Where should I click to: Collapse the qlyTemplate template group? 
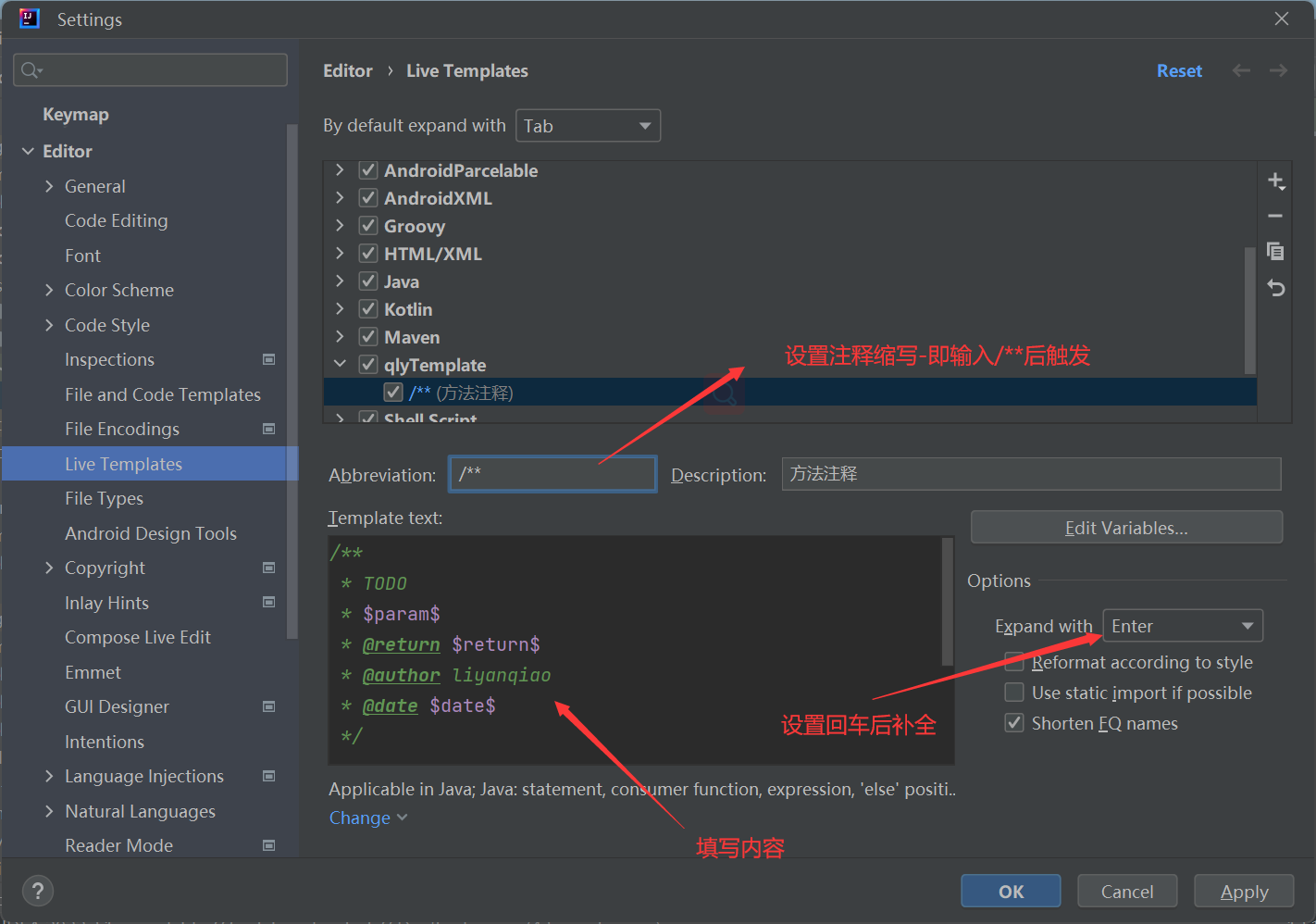click(x=340, y=365)
